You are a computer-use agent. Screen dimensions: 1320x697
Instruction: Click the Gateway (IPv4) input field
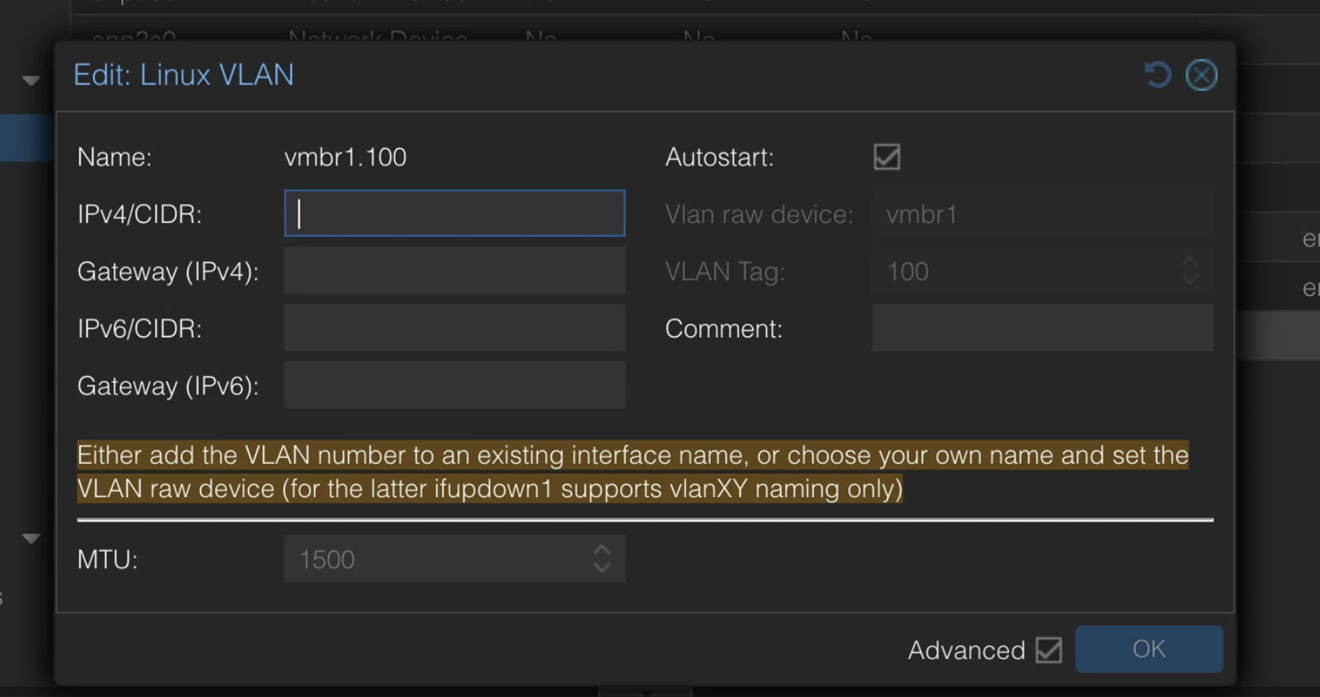click(x=455, y=271)
